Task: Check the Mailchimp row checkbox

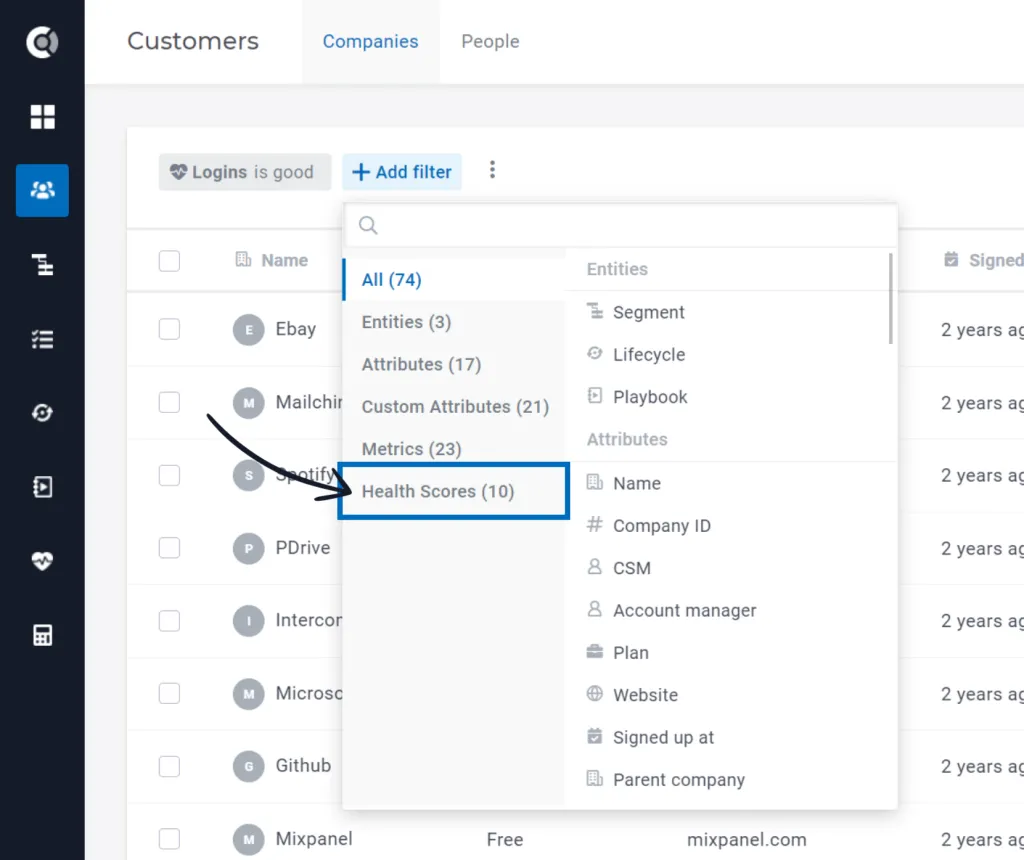Action: point(169,402)
